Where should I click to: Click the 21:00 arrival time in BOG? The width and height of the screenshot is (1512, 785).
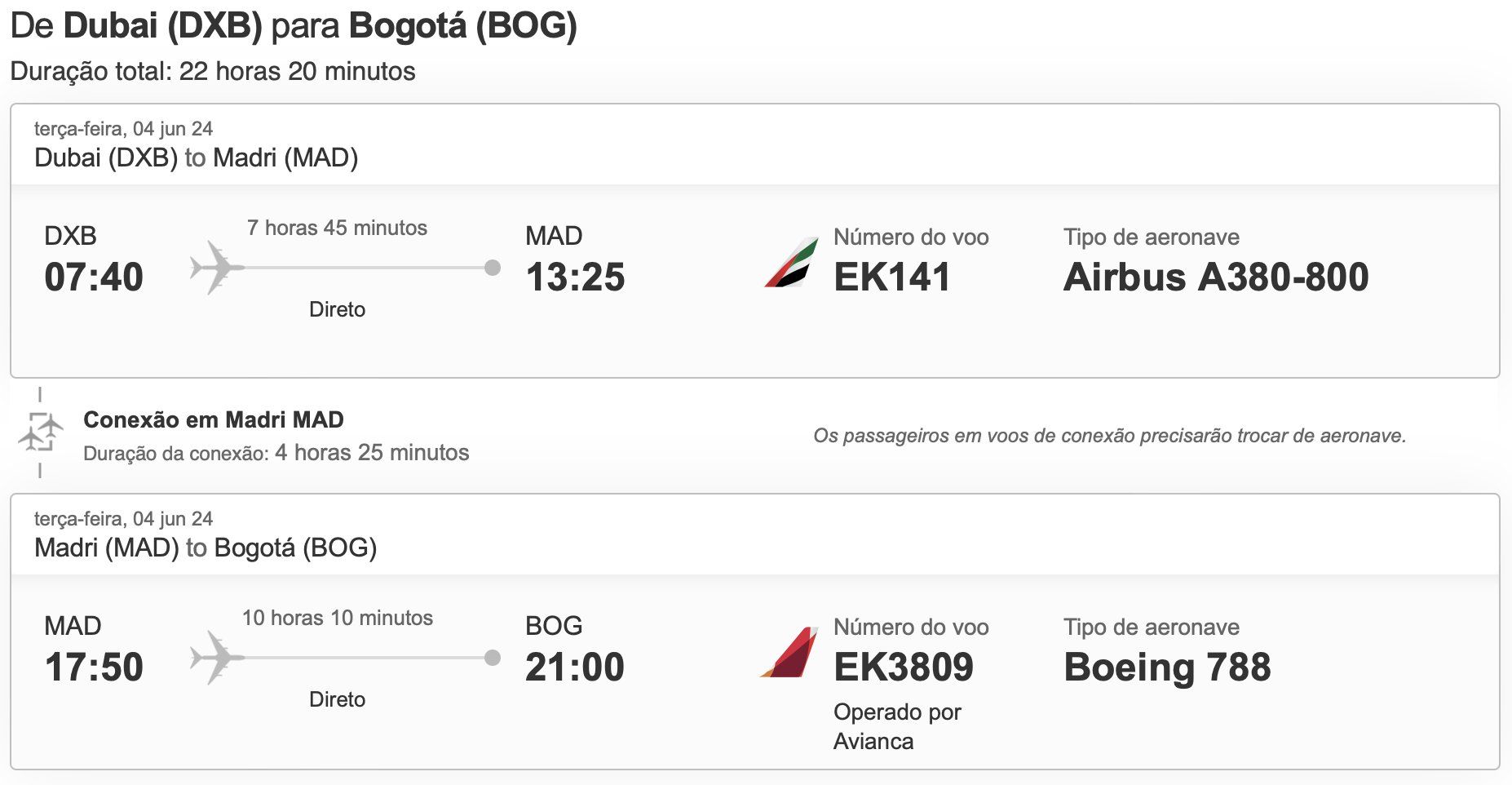[575, 667]
